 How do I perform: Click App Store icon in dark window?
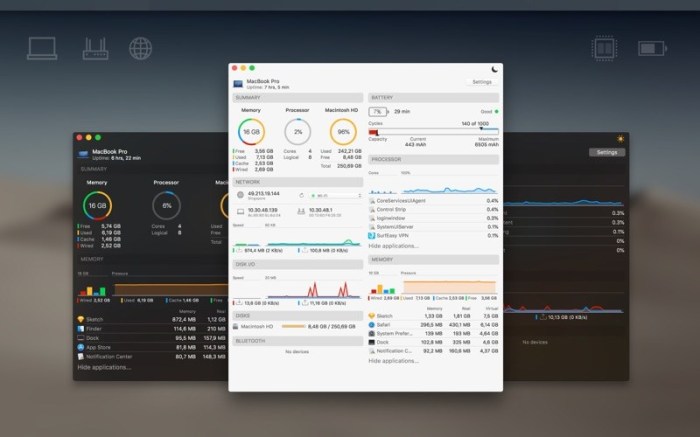pos(81,347)
